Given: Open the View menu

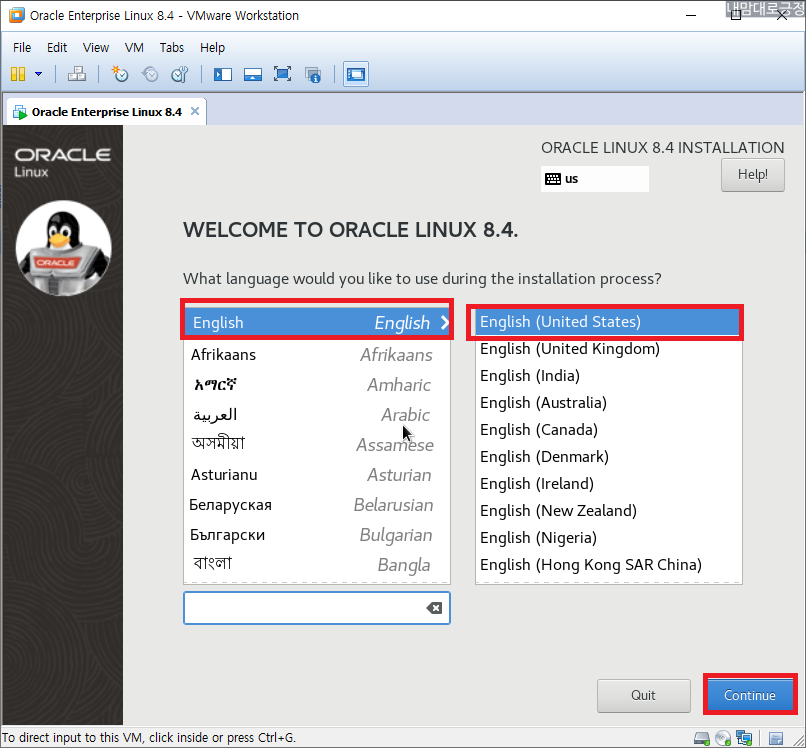Looking at the screenshot, I should (96, 48).
